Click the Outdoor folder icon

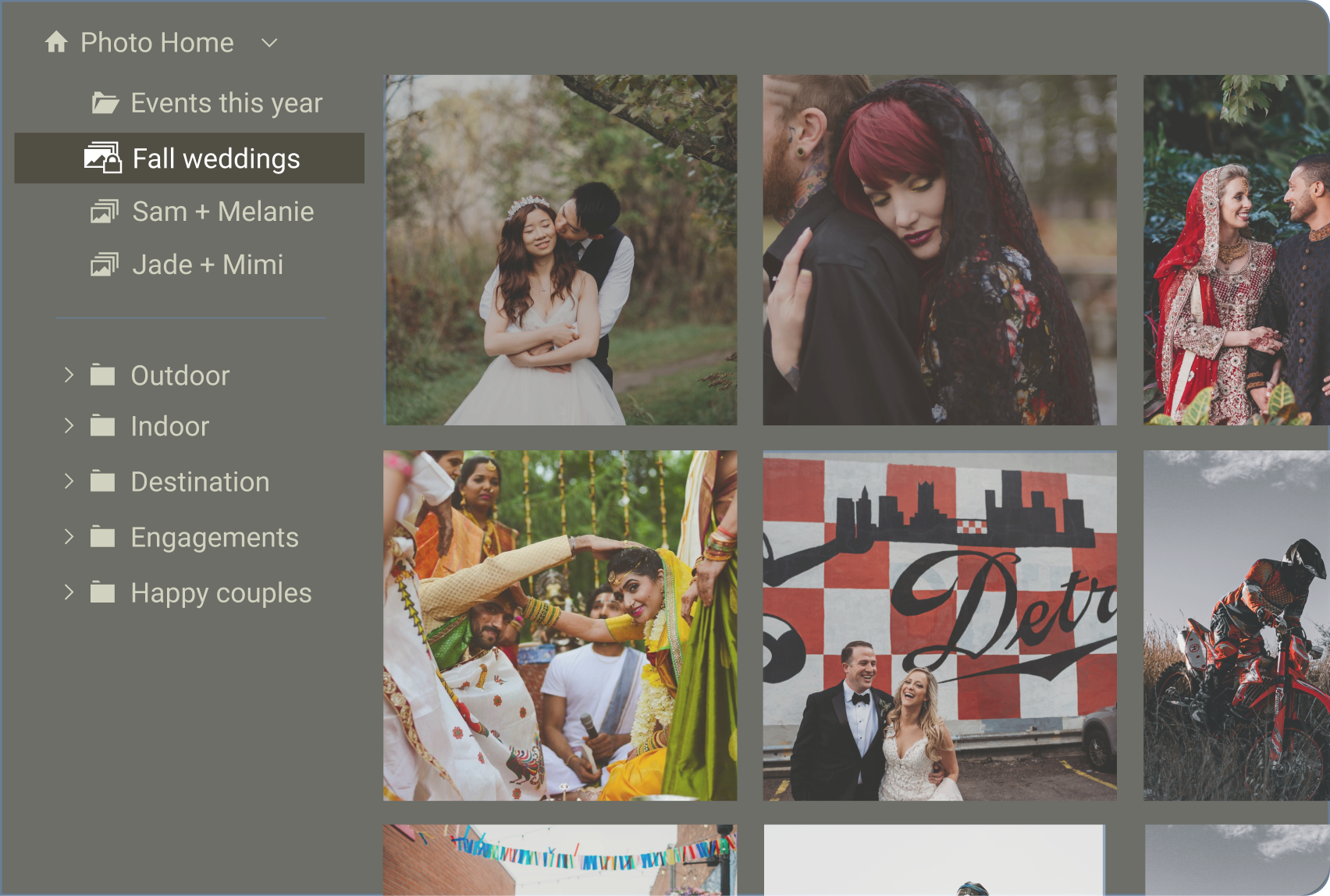coord(102,375)
